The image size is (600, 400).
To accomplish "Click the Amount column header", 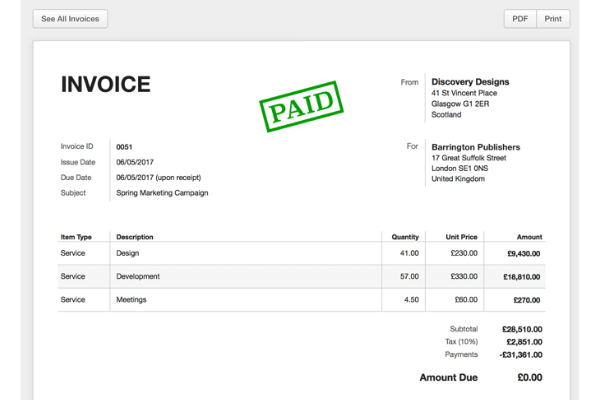I will (x=530, y=237).
